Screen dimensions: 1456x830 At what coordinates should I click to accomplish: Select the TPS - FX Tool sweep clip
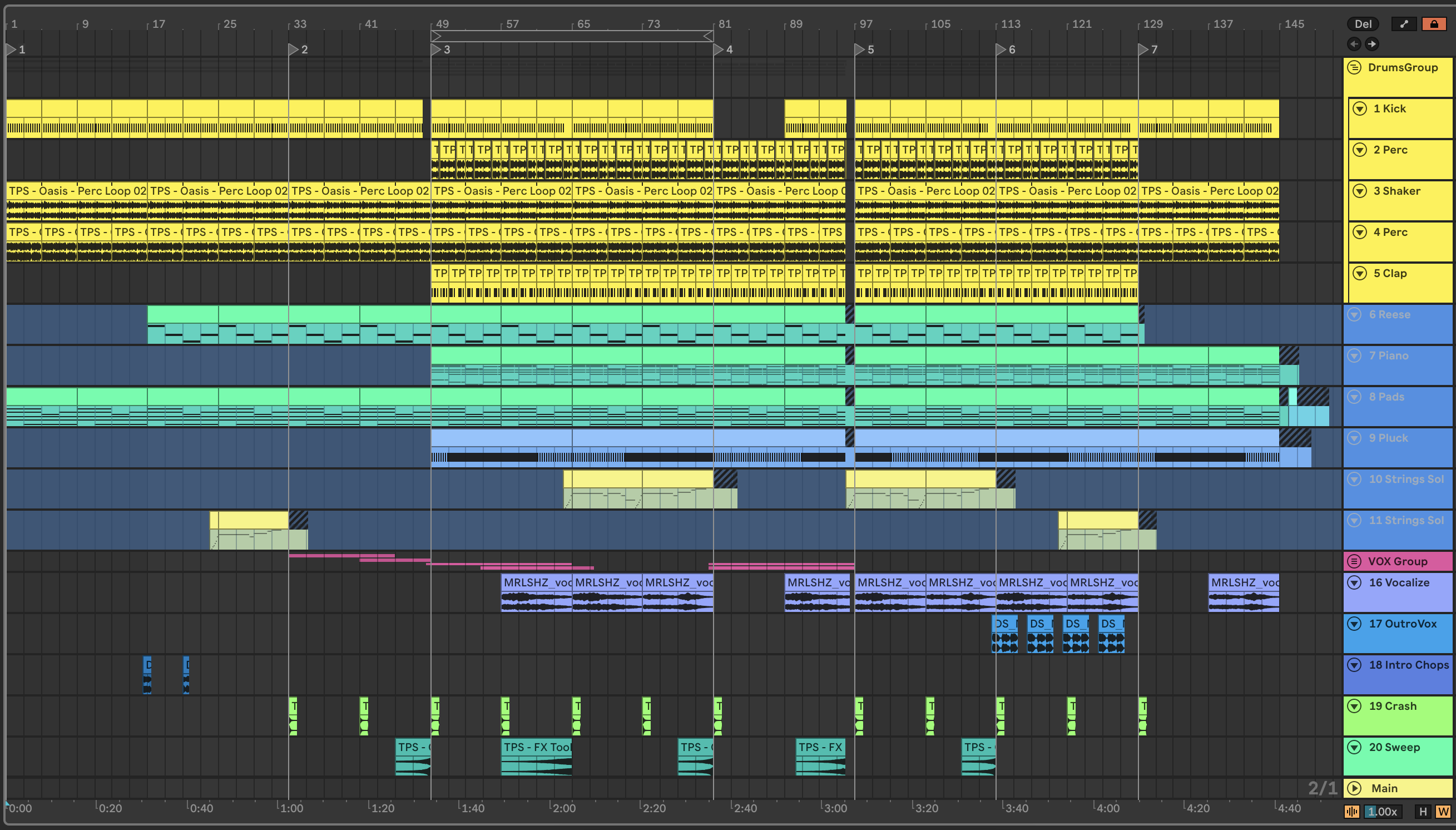click(x=537, y=757)
